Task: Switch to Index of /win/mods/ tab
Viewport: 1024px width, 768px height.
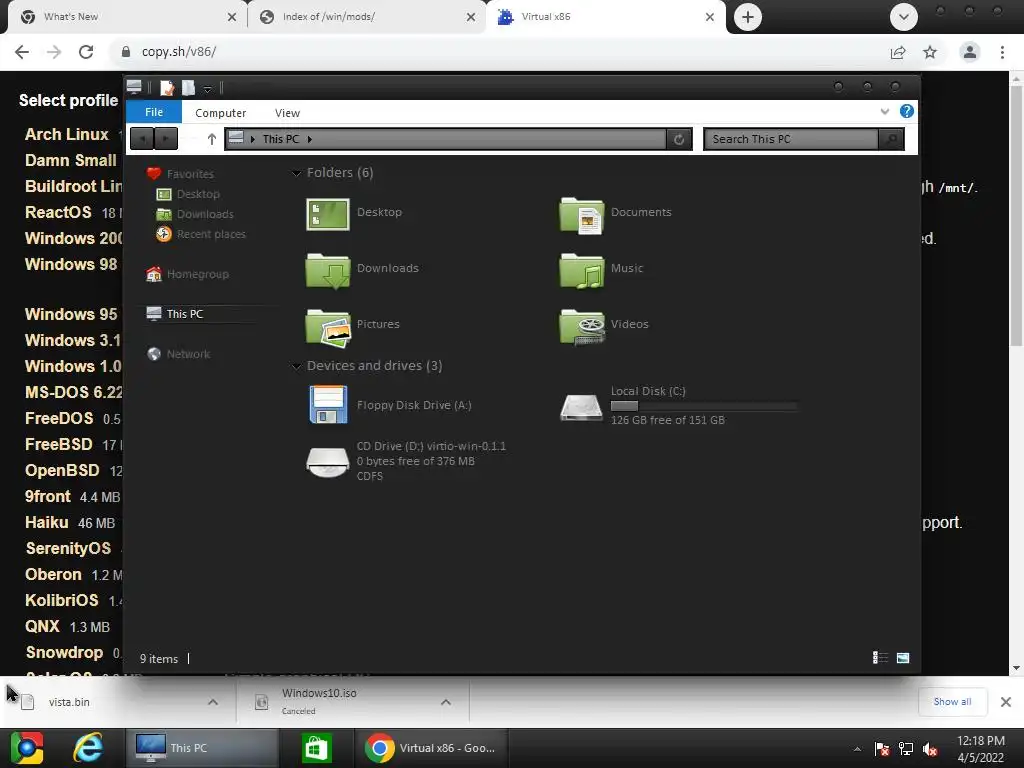Action: pyautogui.click(x=368, y=17)
